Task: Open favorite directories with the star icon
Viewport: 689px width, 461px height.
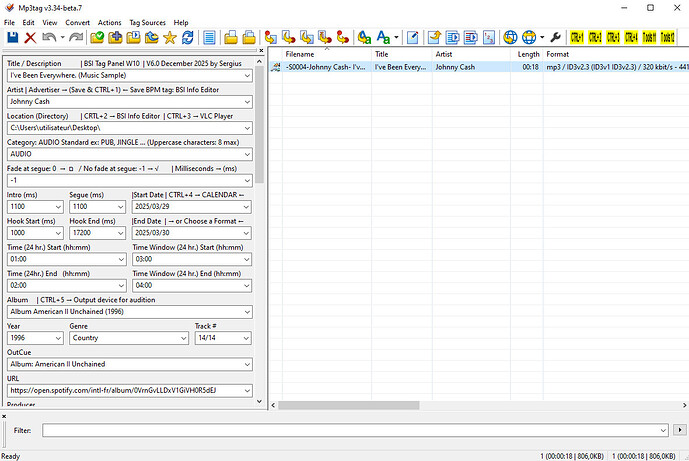Action: pyautogui.click(x=170, y=38)
